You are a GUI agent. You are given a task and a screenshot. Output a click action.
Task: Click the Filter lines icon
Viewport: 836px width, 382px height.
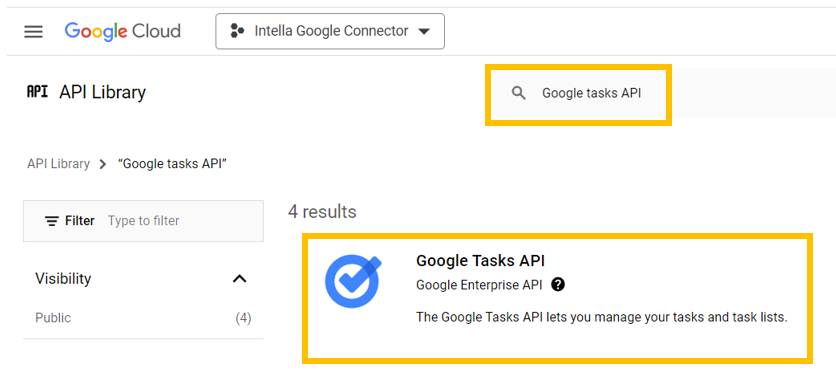point(52,221)
